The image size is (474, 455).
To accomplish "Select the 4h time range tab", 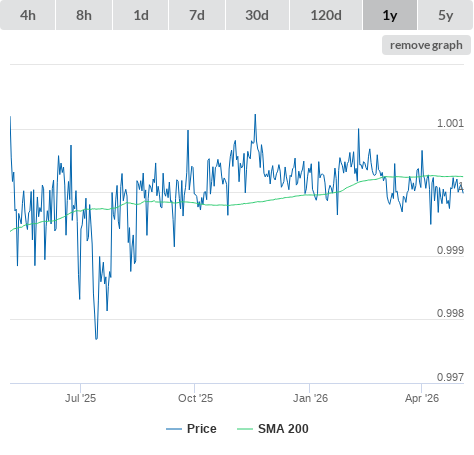I will pyautogui.click(x=28, y=15).
